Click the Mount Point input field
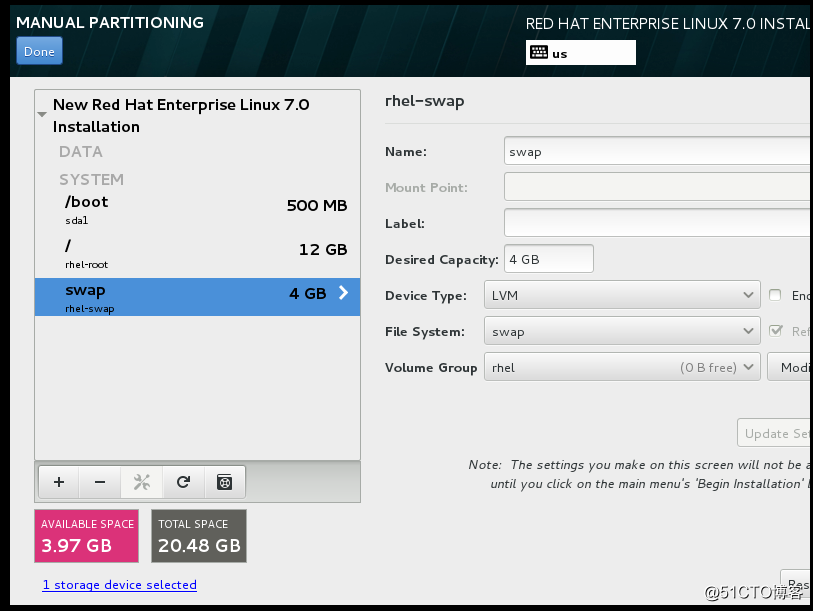This screenshot has width=813, height=611. 657,187
